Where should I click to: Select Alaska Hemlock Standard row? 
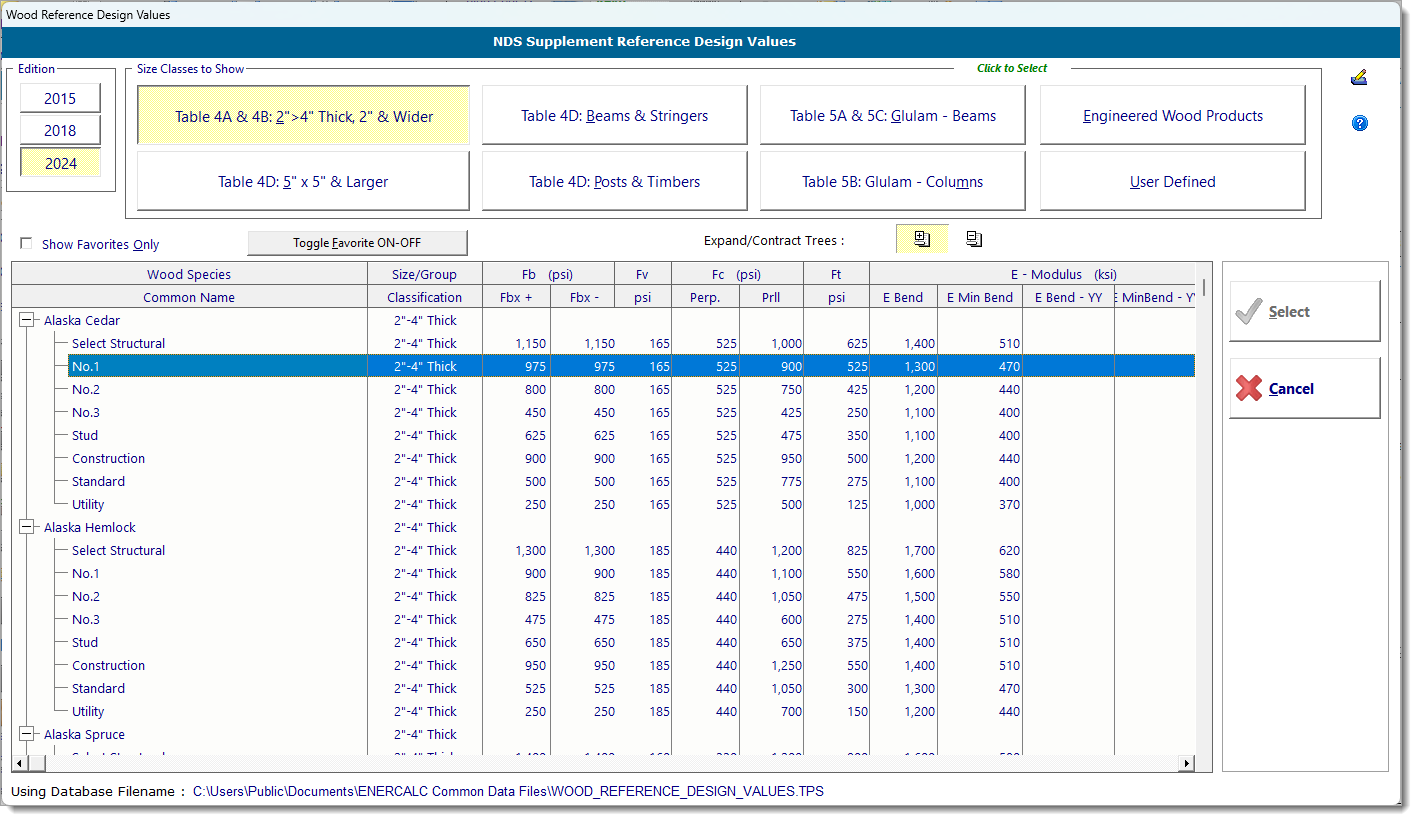(603, 688)
